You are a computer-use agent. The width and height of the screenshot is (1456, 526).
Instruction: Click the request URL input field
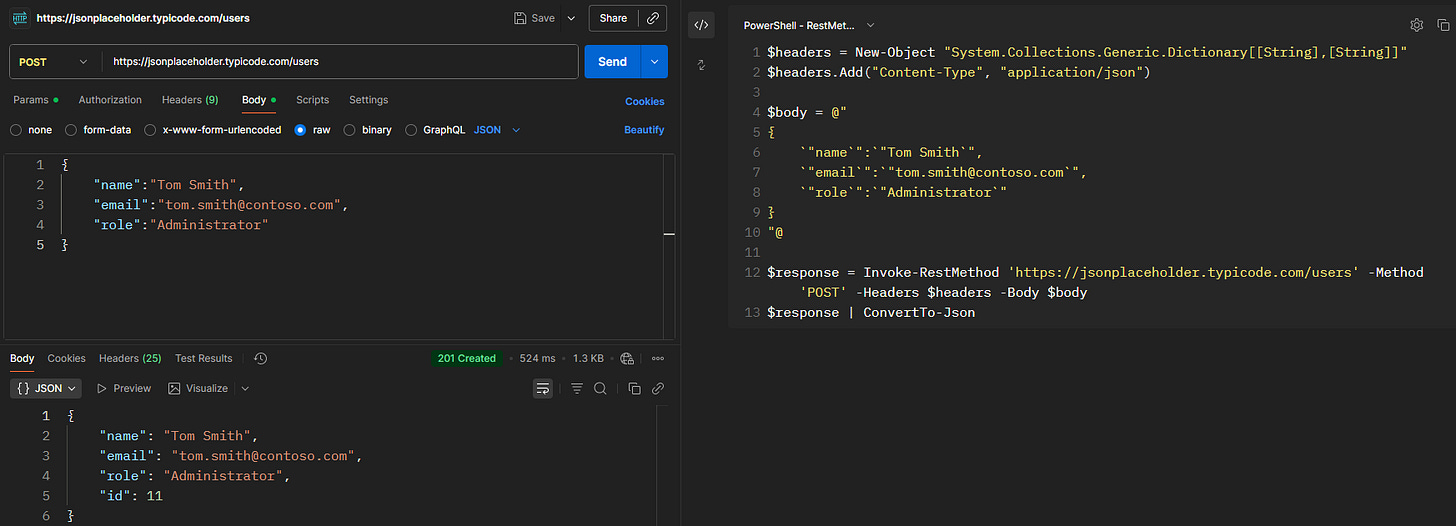340,61
